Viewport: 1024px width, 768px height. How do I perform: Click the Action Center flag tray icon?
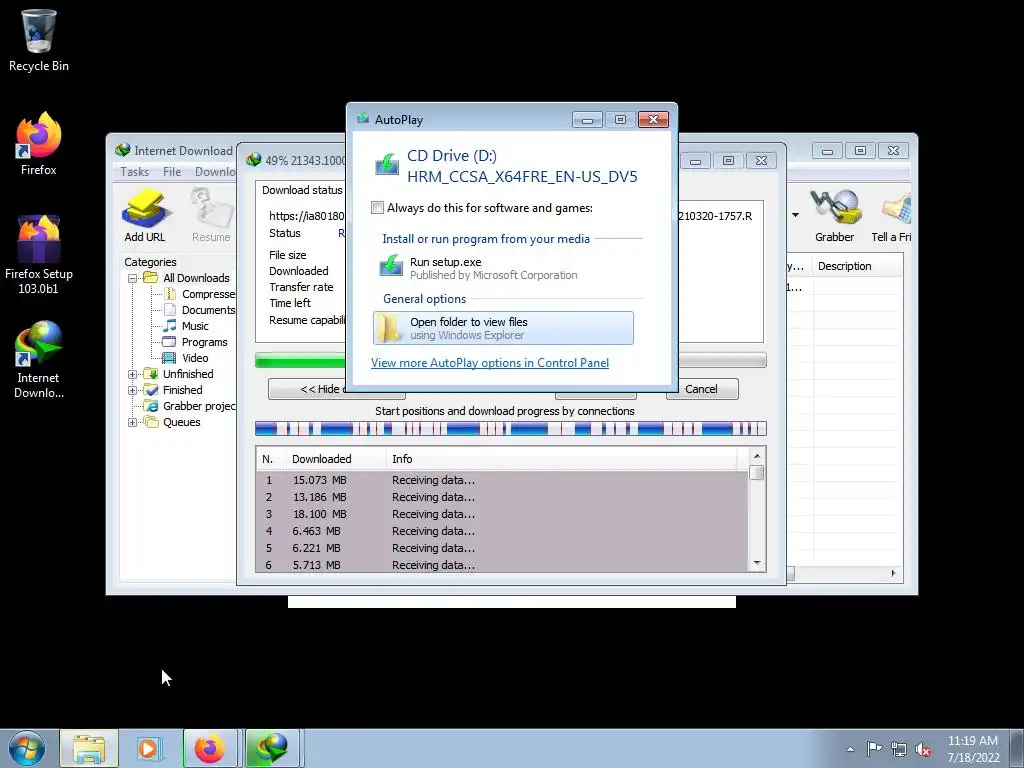click(874, 748)
